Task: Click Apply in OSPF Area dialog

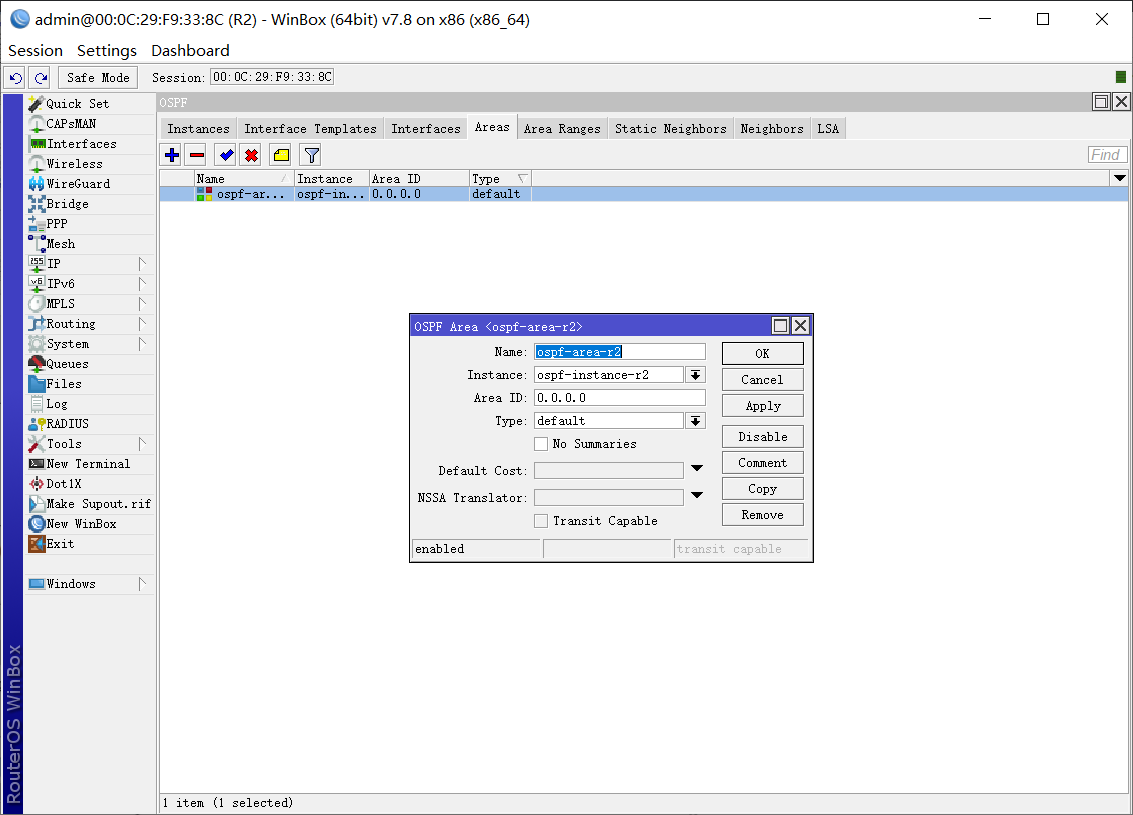Action: point(762,405)
